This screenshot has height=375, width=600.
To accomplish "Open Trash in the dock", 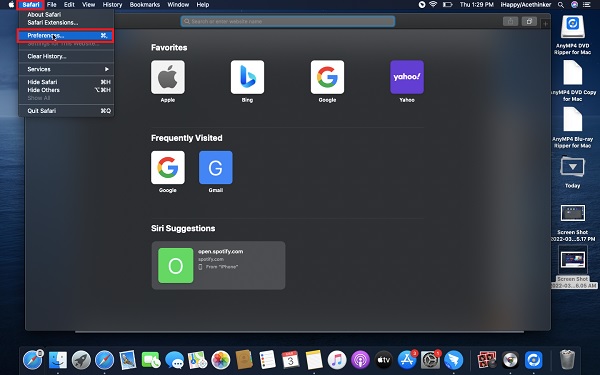I will click(x=567, y=359).
